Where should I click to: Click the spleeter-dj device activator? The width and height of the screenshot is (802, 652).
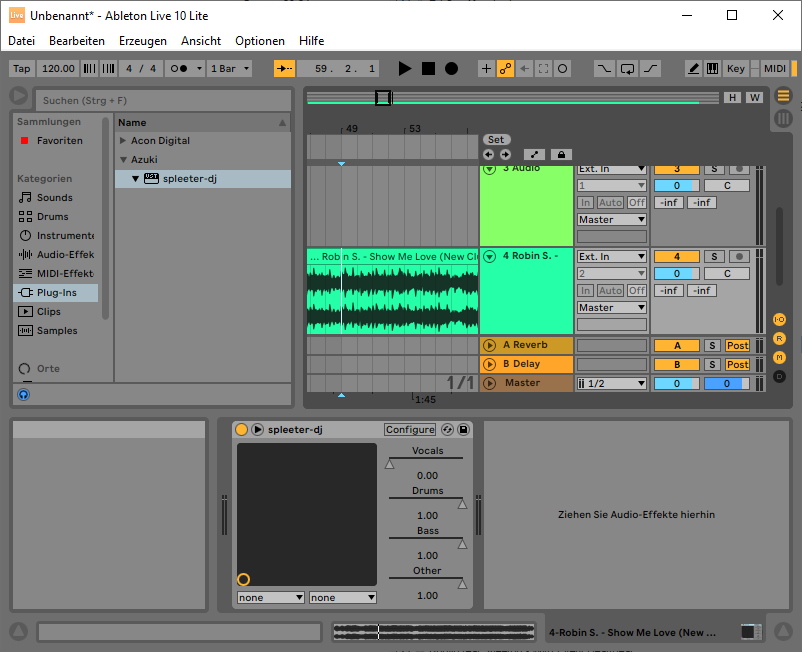(x=242, y=429)
